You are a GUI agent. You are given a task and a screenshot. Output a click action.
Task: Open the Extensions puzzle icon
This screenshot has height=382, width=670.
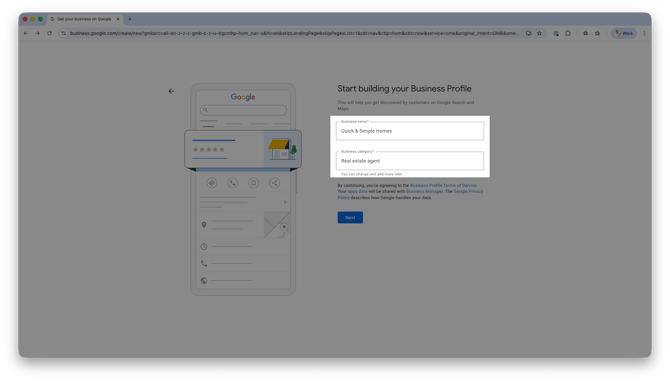click(x=568, y=33)
